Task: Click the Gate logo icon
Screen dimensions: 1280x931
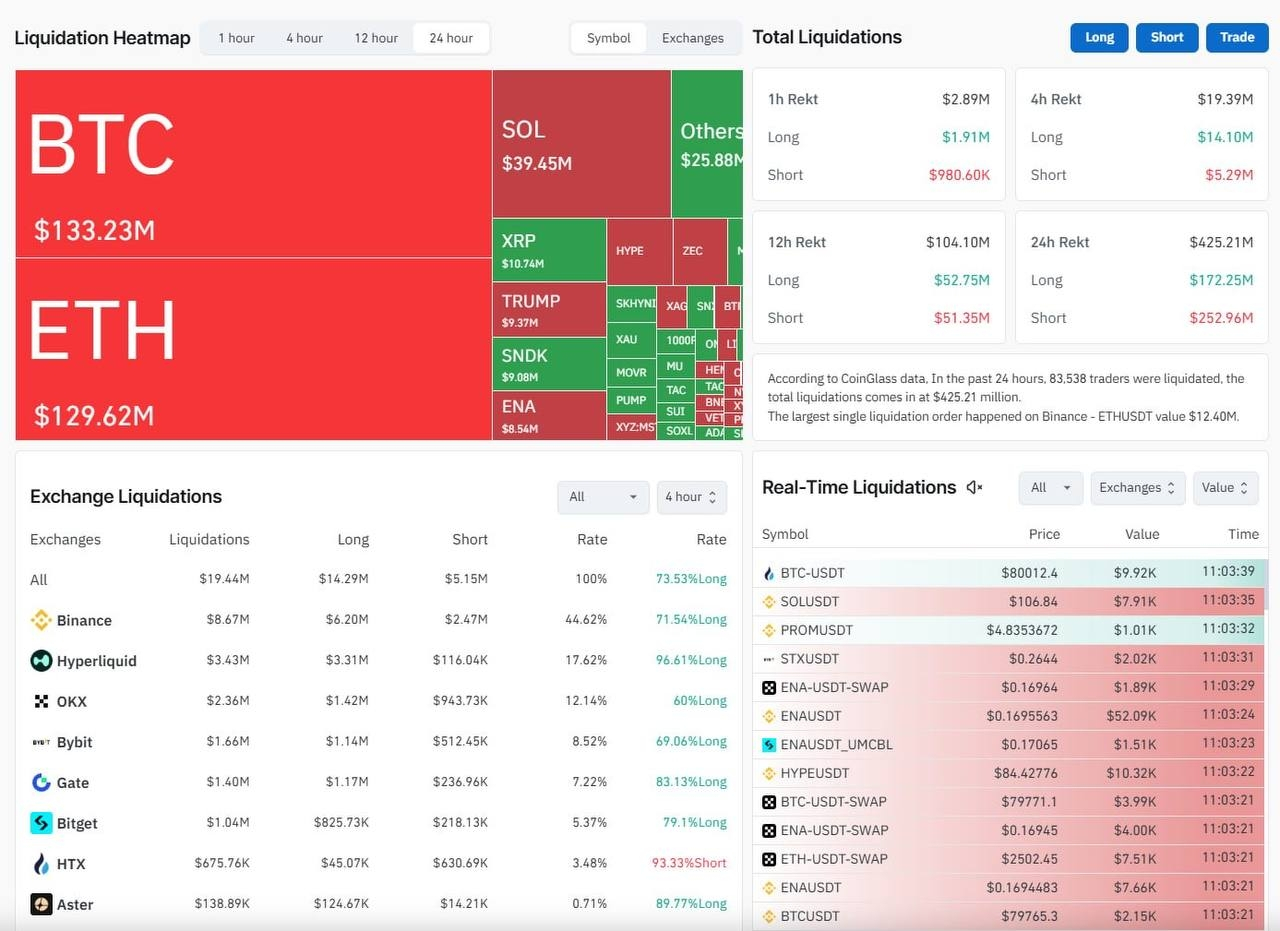Action: [x=41, y=782]
